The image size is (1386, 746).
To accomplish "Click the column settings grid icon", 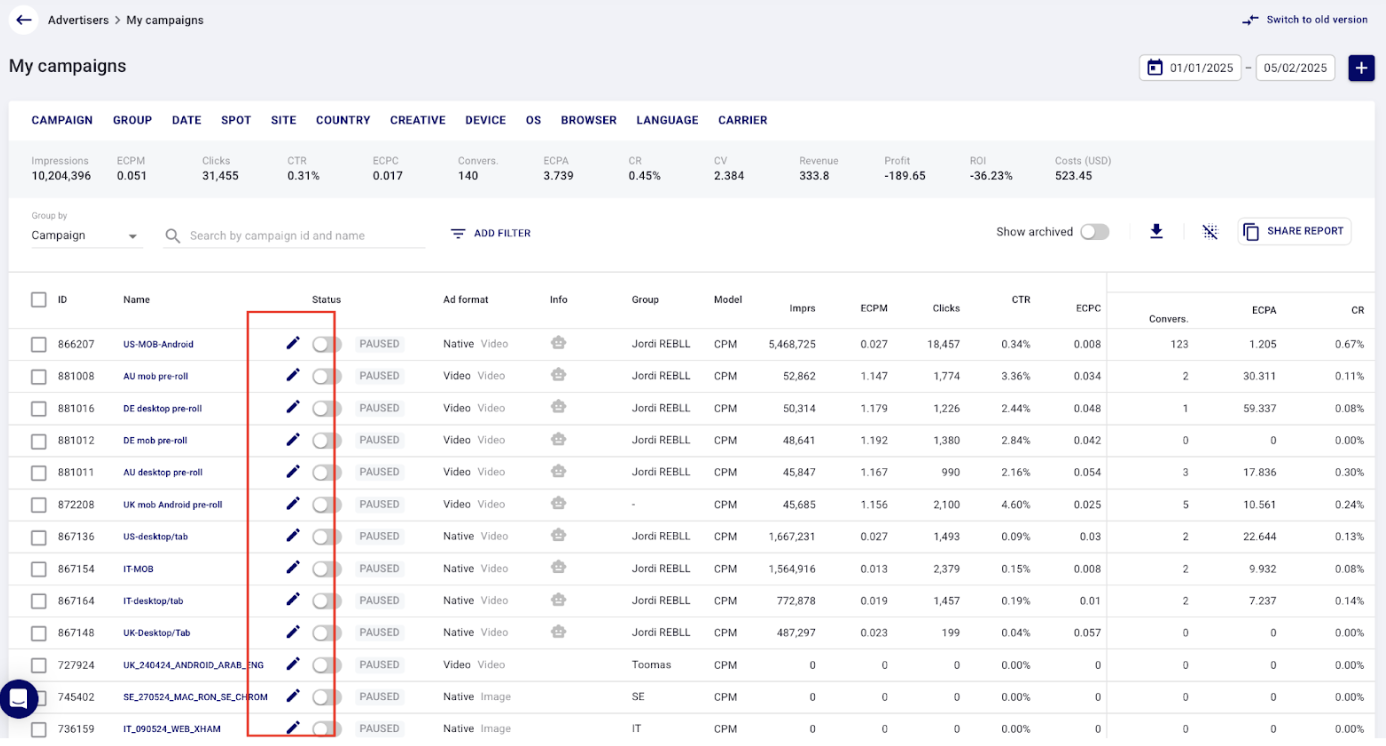I will point(1210,232).
